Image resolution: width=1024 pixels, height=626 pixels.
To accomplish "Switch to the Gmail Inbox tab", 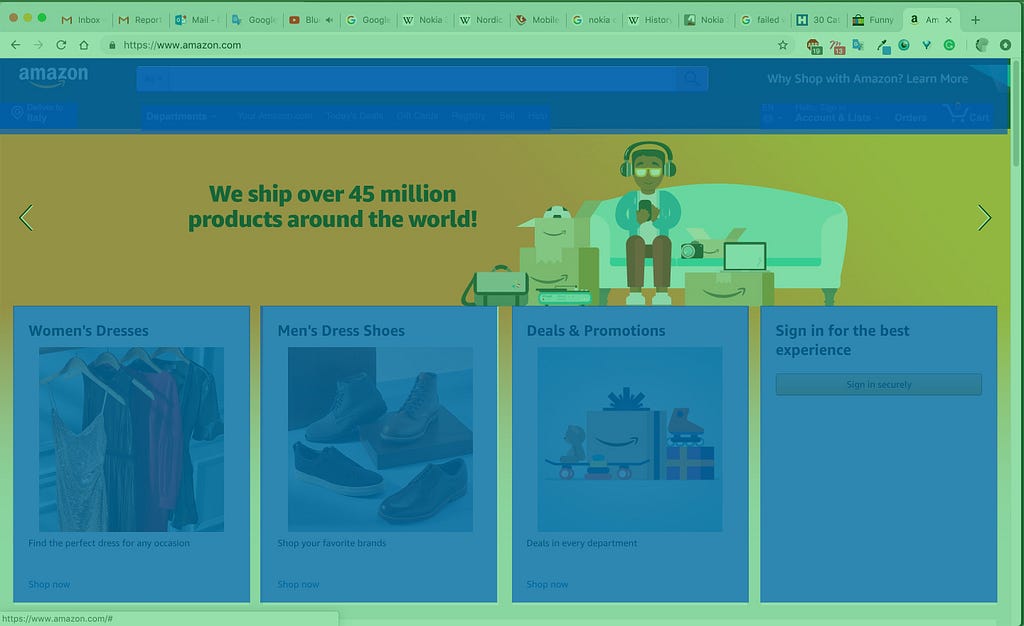I will pos(83,20).
